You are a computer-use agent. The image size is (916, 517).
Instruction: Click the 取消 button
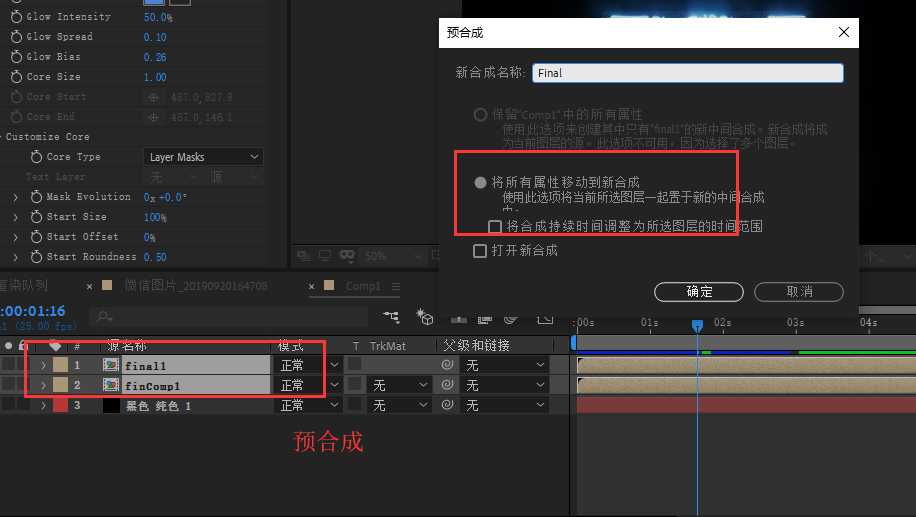(799, 292)
